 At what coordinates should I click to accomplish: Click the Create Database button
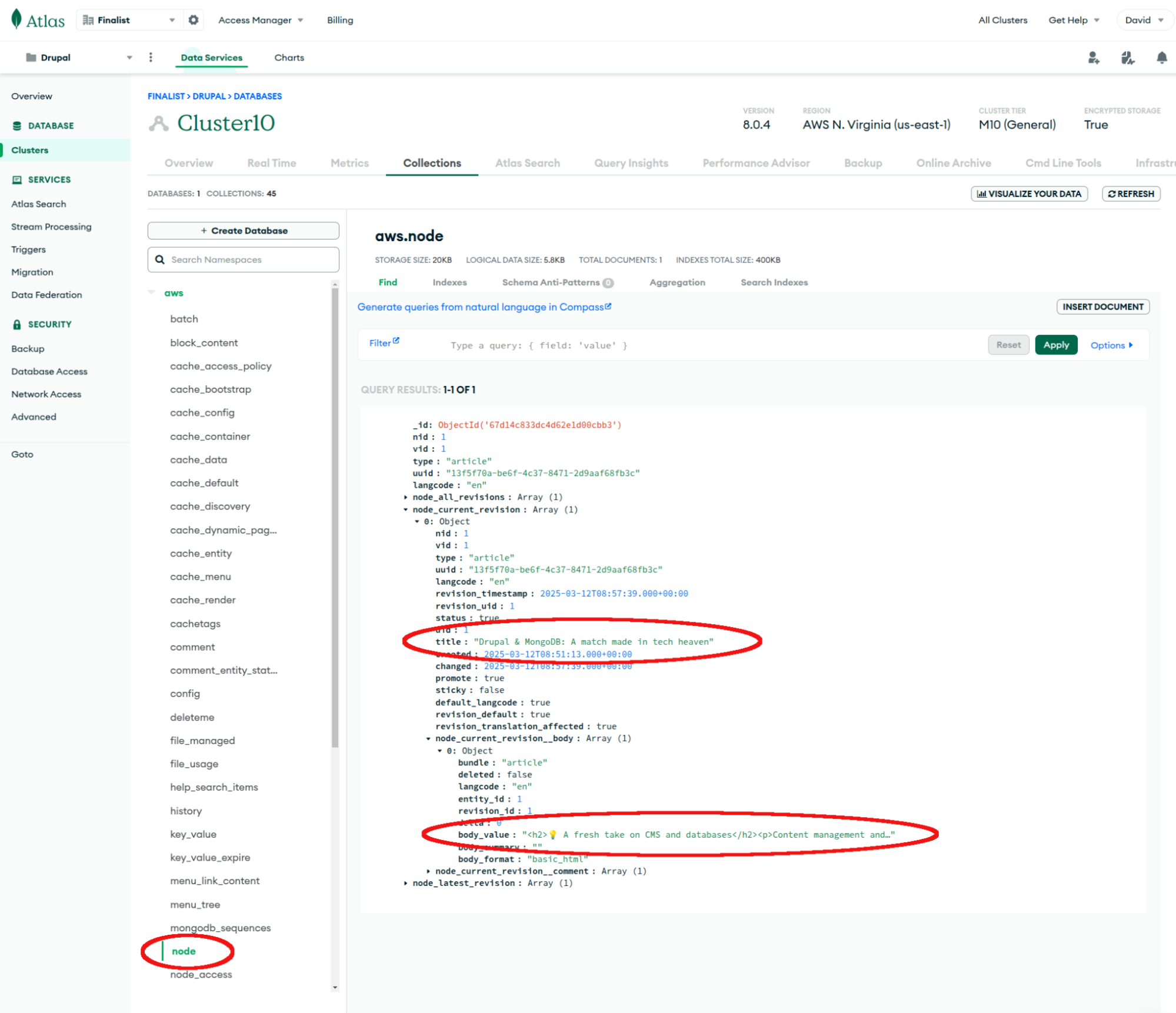pyautogui.click(x=244, y=231)
